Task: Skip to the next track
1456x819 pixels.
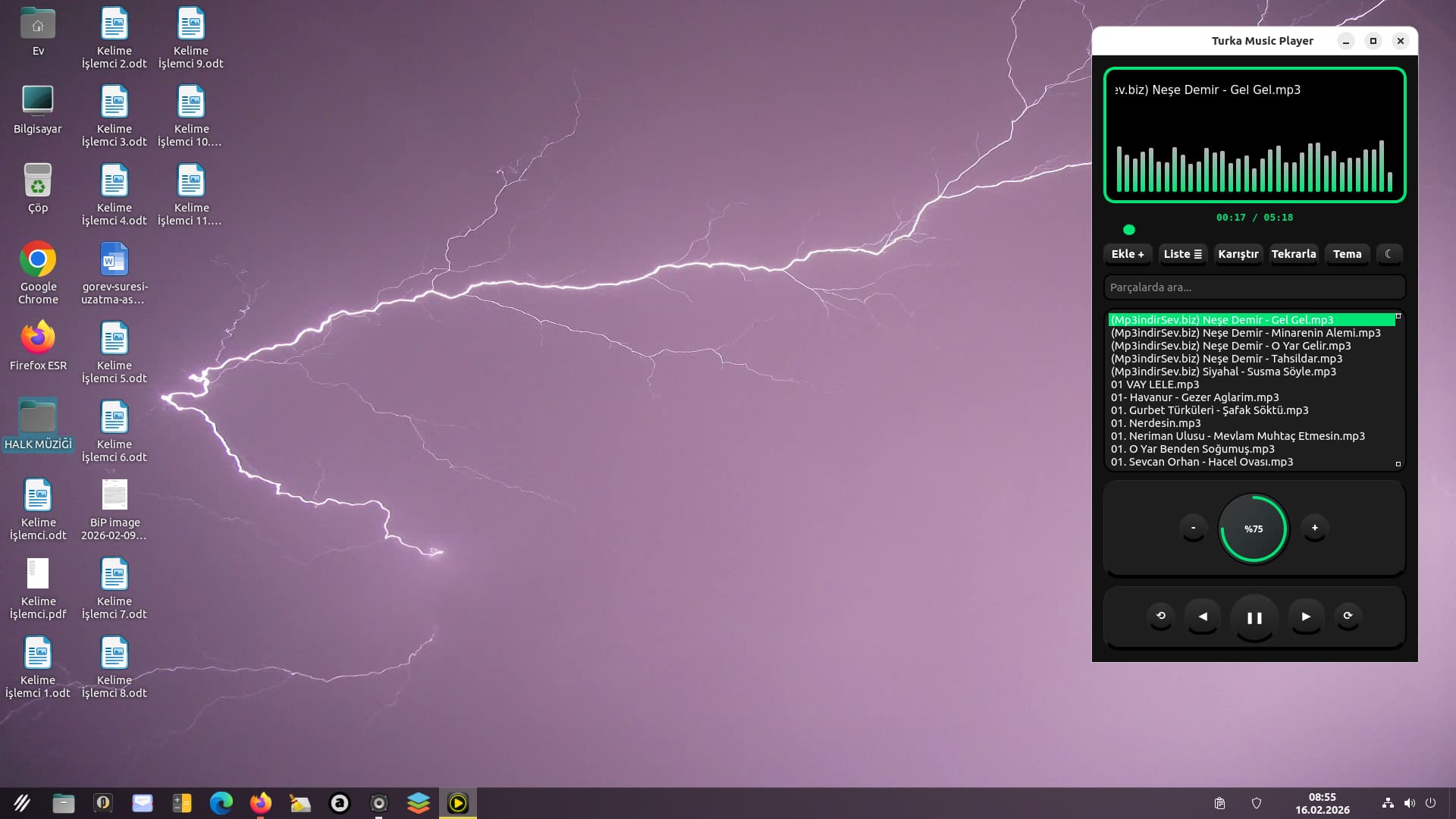Action: (x=1306, y=617)
